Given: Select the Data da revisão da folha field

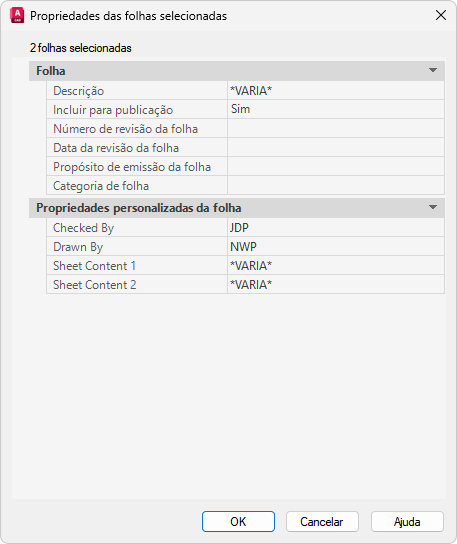Looking at the screenshot, I should coord(336,147).
